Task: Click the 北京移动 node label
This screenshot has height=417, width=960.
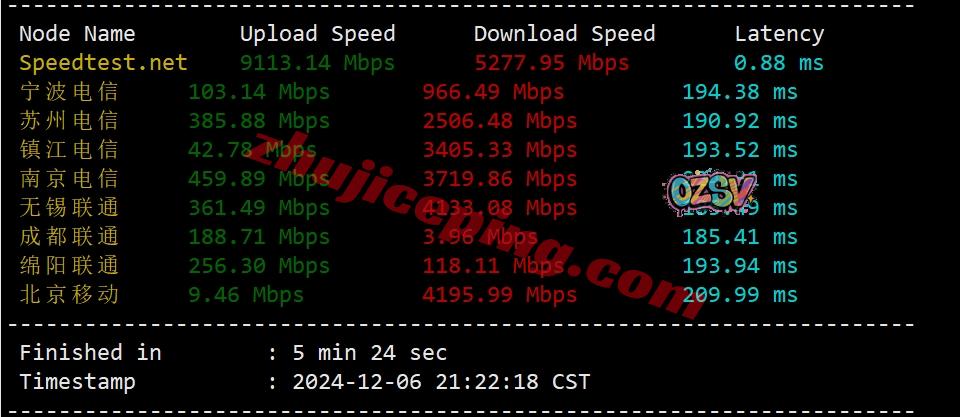Action: (69, 295)
